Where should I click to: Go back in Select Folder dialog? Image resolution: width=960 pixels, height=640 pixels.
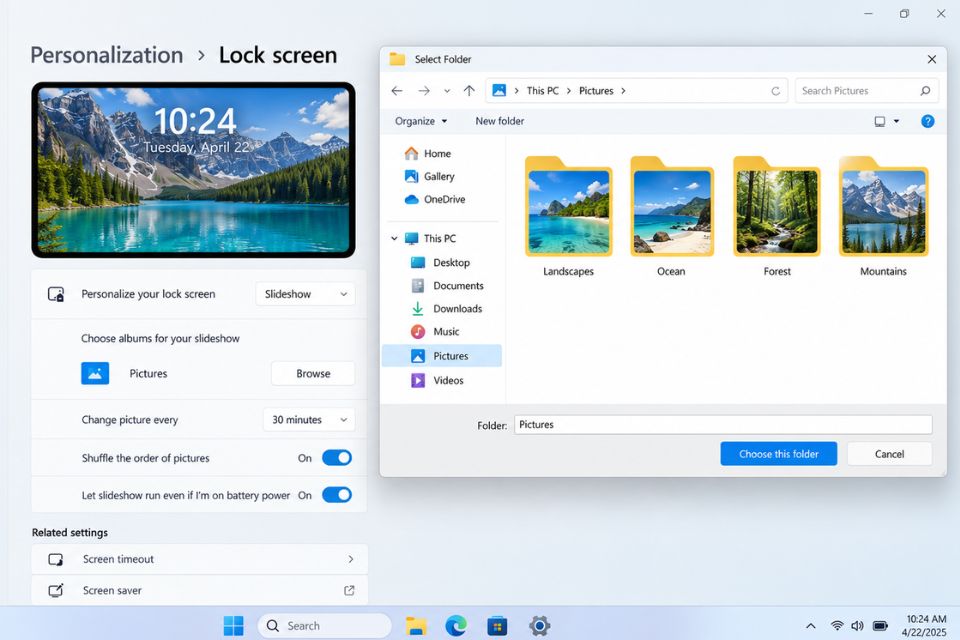tap(397, 91)
